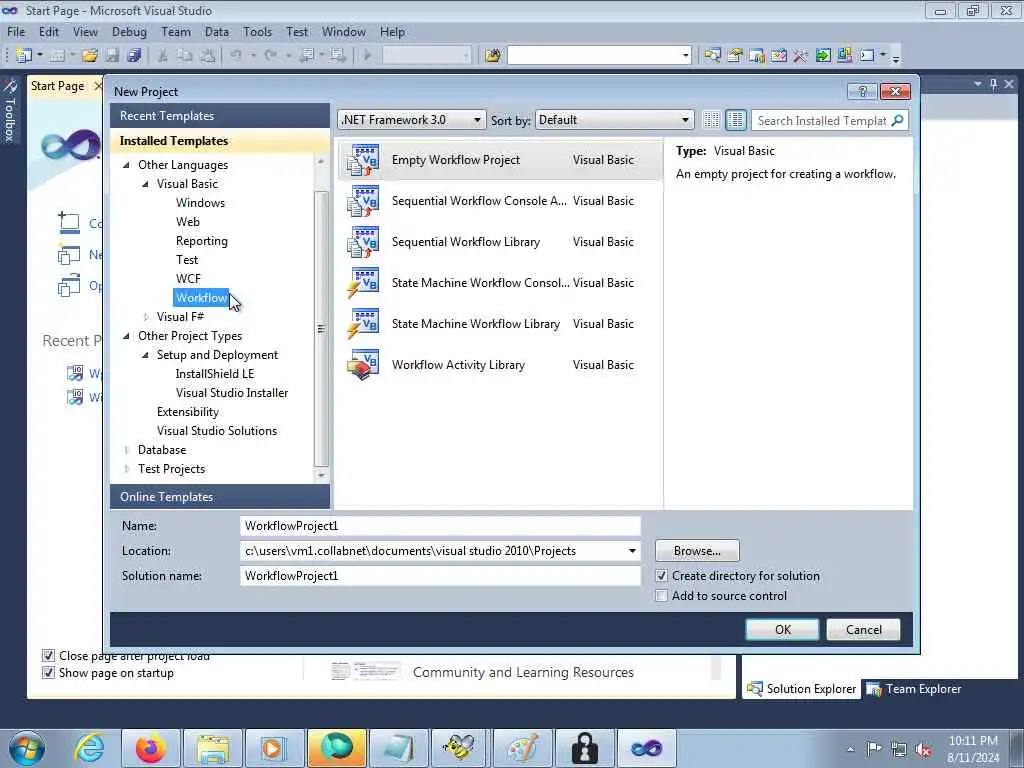This screenshot has height=768, width=1024.
Task: Click the Find in Files toolbar icon
Action: 492,56
